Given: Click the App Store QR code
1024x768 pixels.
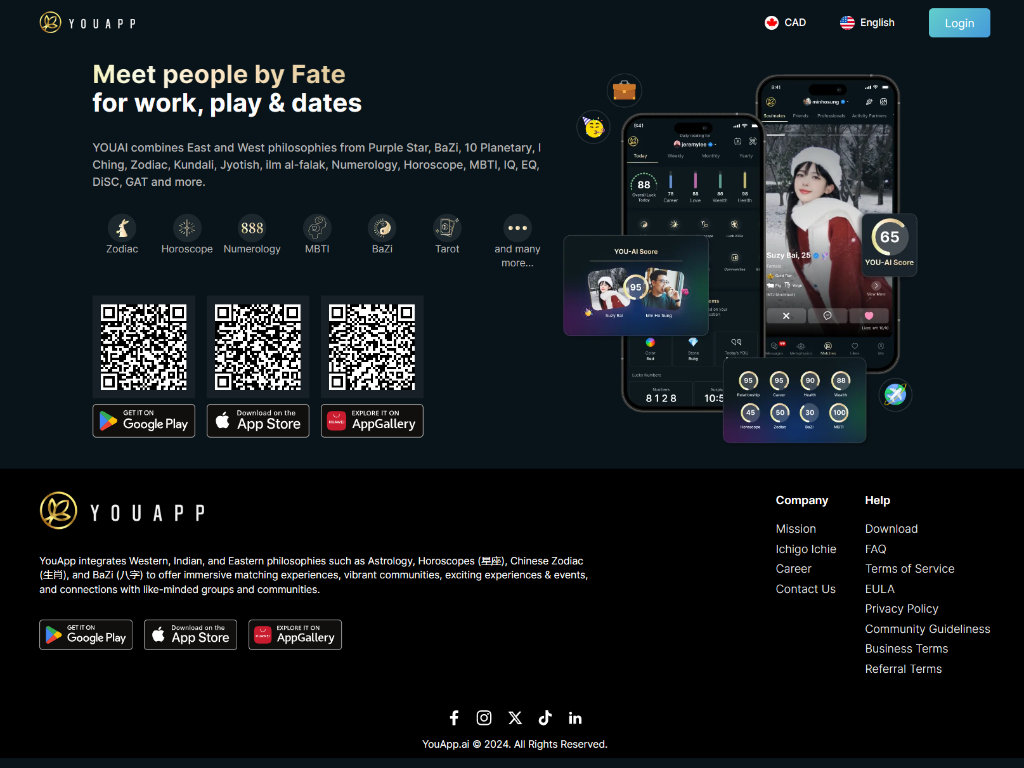Looking at the screenshot, I should tap(258, 347).
